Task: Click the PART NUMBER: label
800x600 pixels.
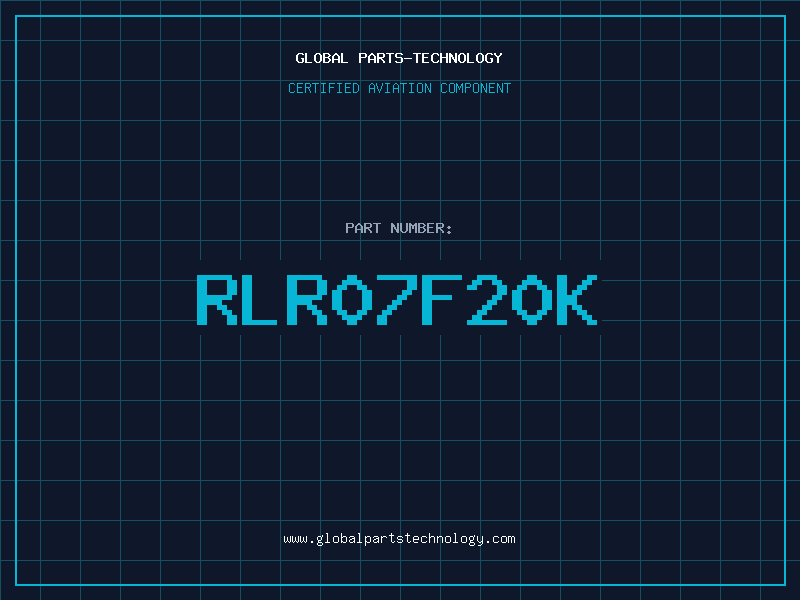Action: pos(398,228)
